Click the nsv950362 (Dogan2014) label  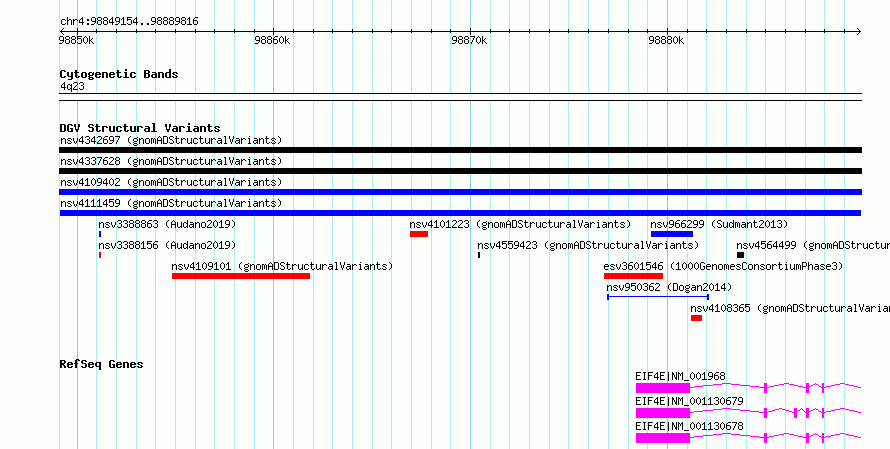tap(669, 287)
